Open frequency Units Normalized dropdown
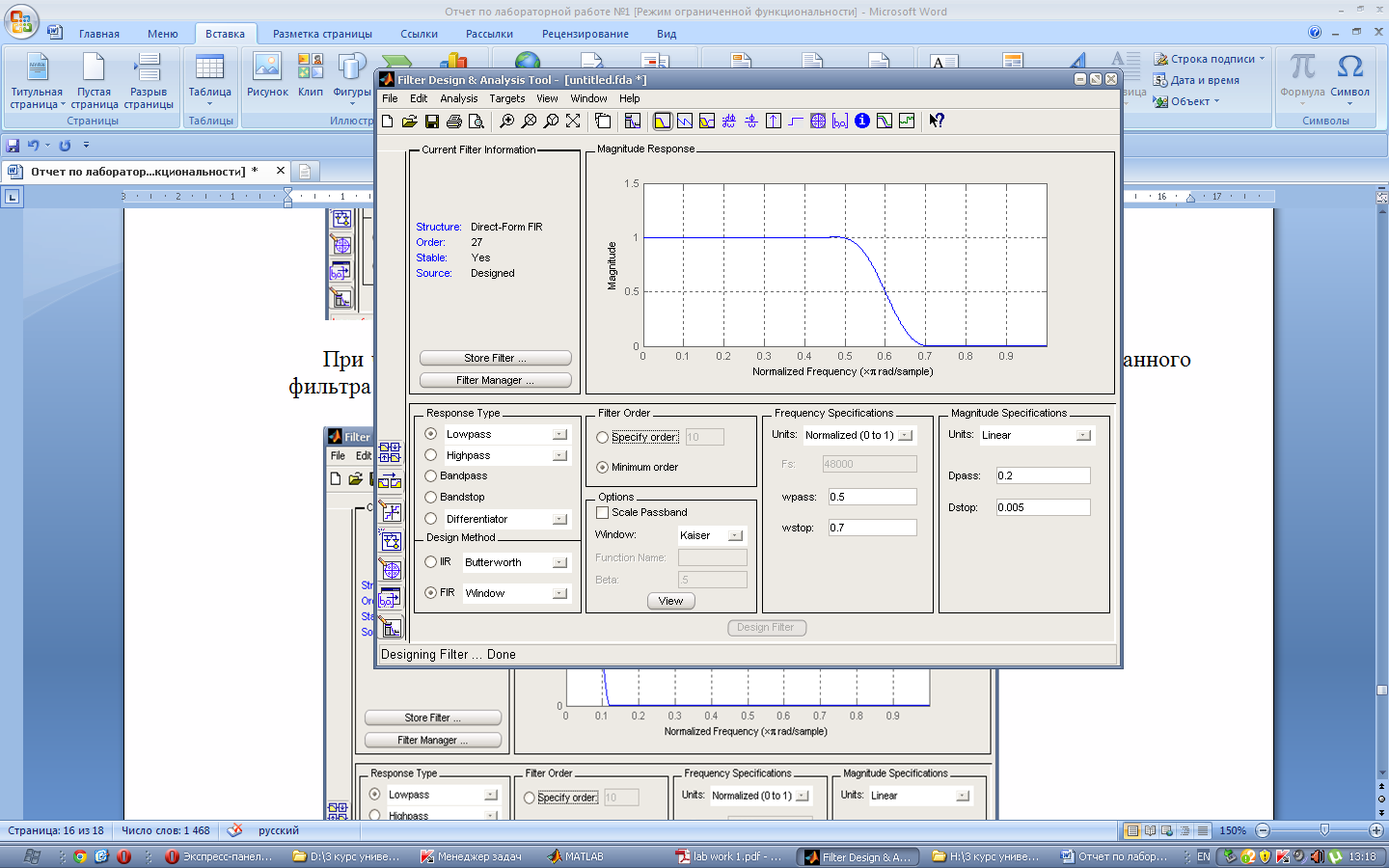The height and width of the screenshot is (868, 1389). point(905,435)
